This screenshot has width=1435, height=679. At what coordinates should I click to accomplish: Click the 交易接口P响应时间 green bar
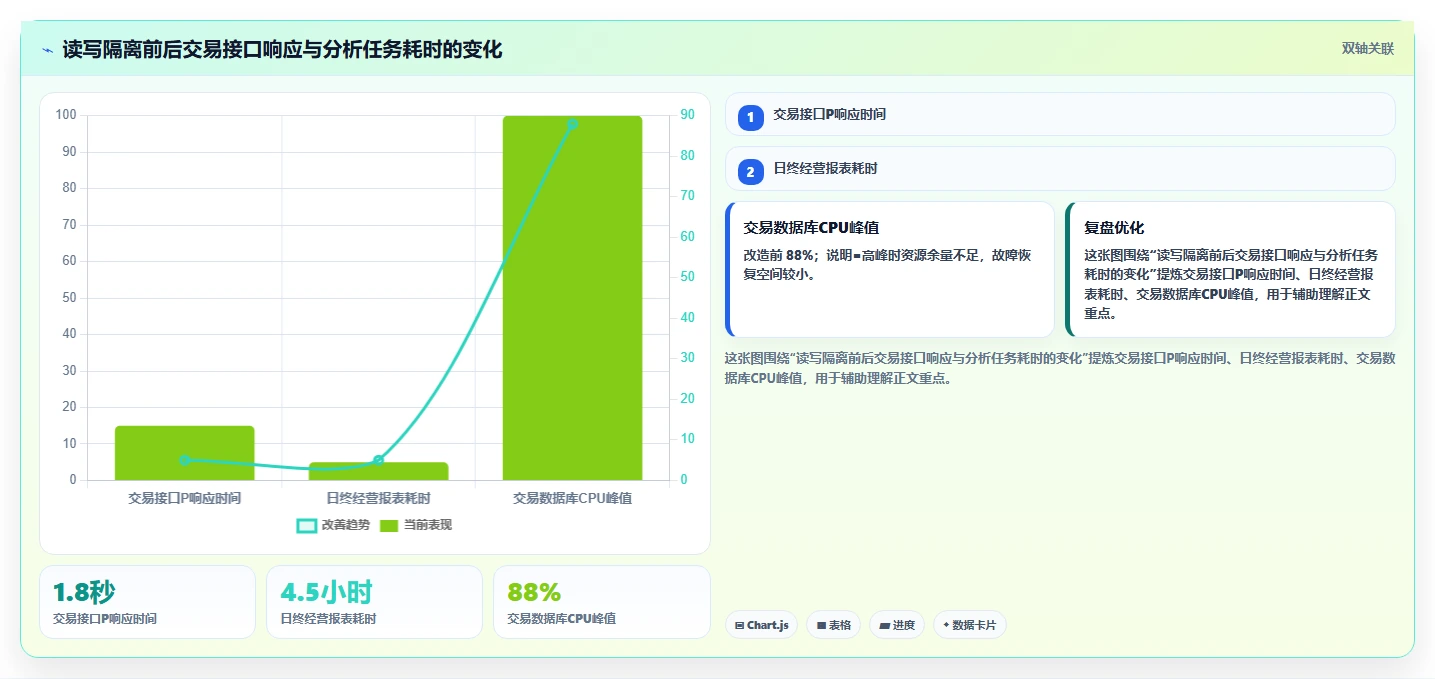tap(184, 453)
